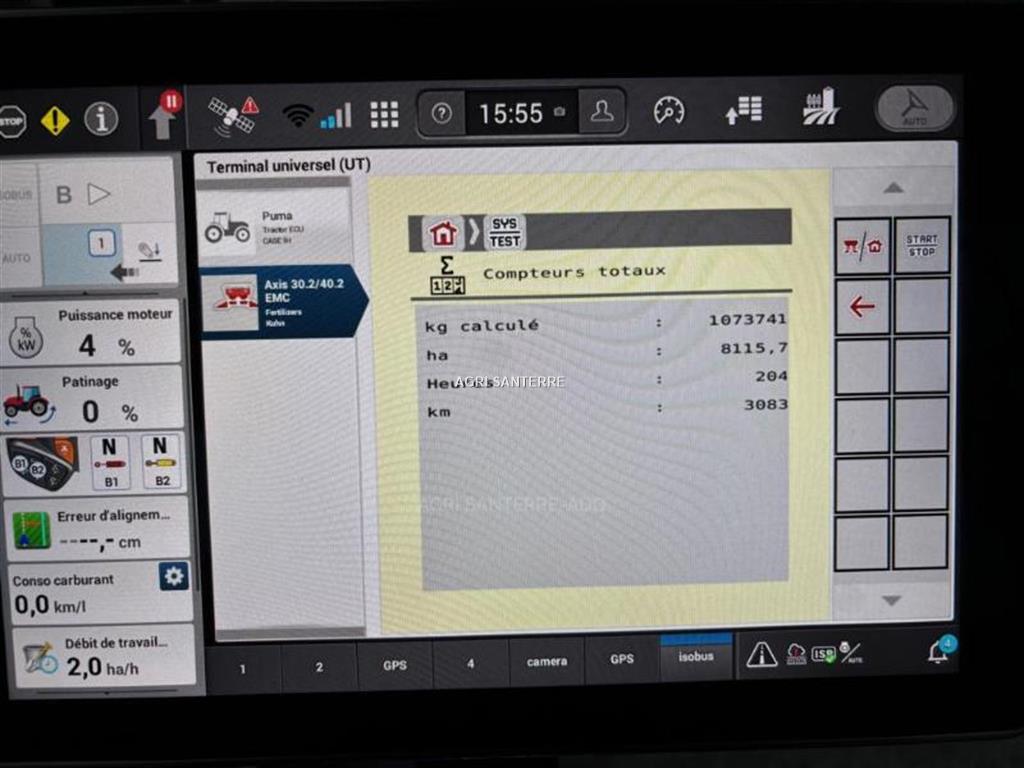Viewport: 1024px width, 768px height.
Task: Open the yellow warning diamond alert
Action: [x=55, y=121]
